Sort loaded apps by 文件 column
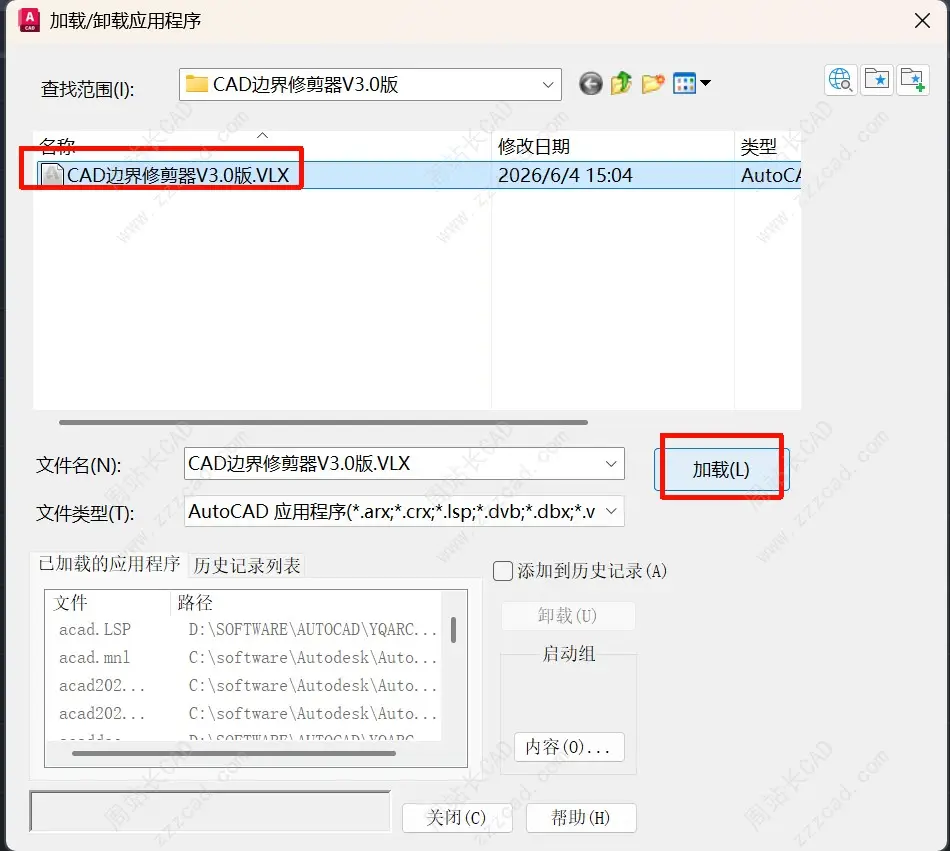The height and width of the screenshot is (851, 950). coord(108,603)
